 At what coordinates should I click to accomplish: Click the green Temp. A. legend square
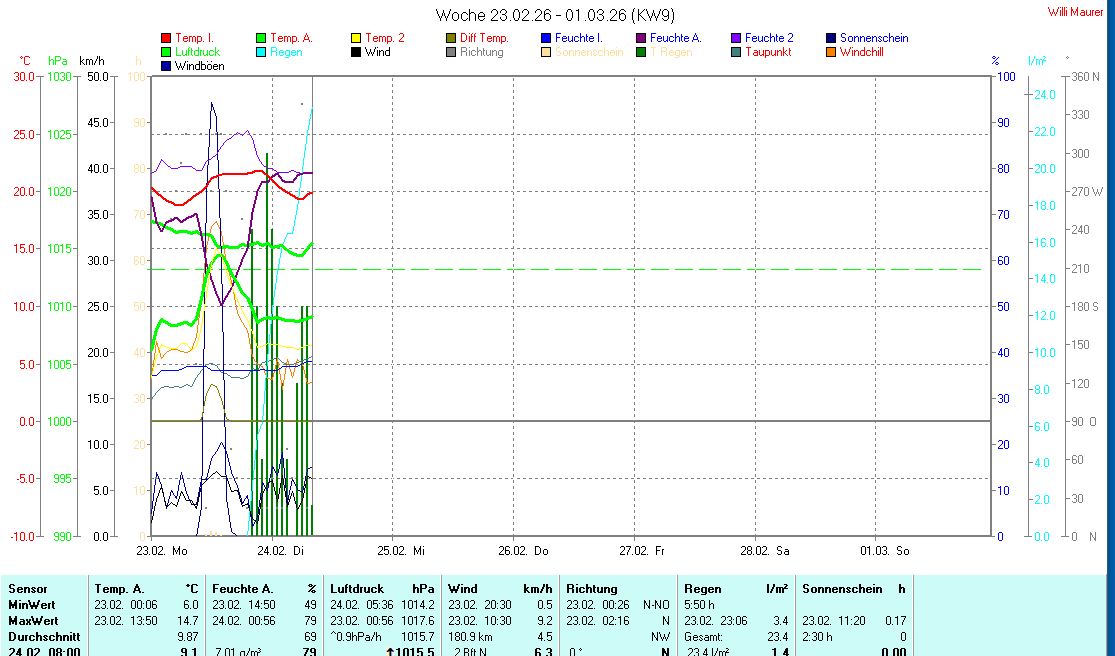point(261,38)
